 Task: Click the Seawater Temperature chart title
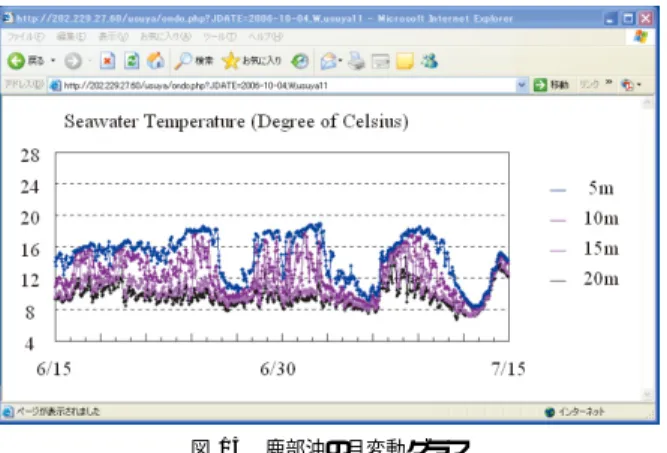(x=237, y=122)
